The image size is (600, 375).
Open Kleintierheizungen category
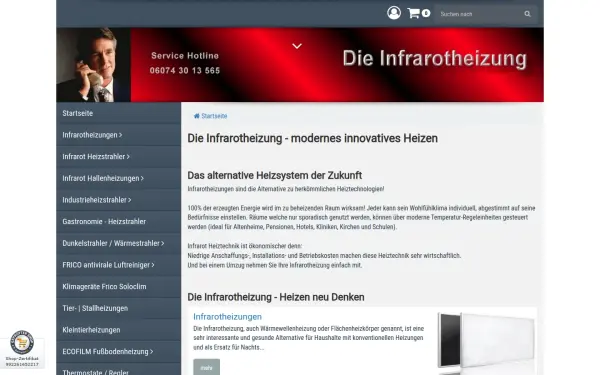119,330
